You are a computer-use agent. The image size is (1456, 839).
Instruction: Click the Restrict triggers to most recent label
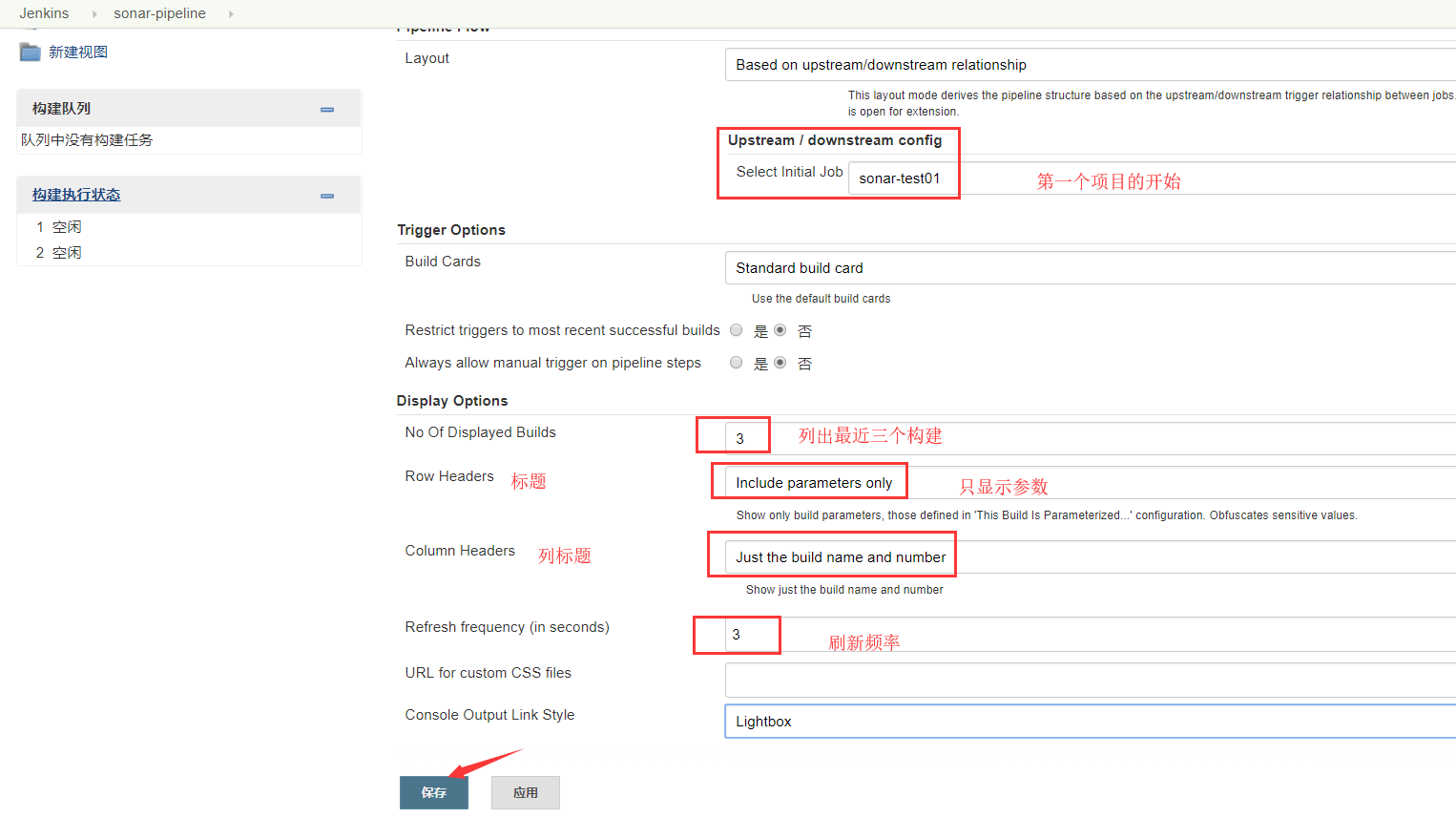(562, 330)
